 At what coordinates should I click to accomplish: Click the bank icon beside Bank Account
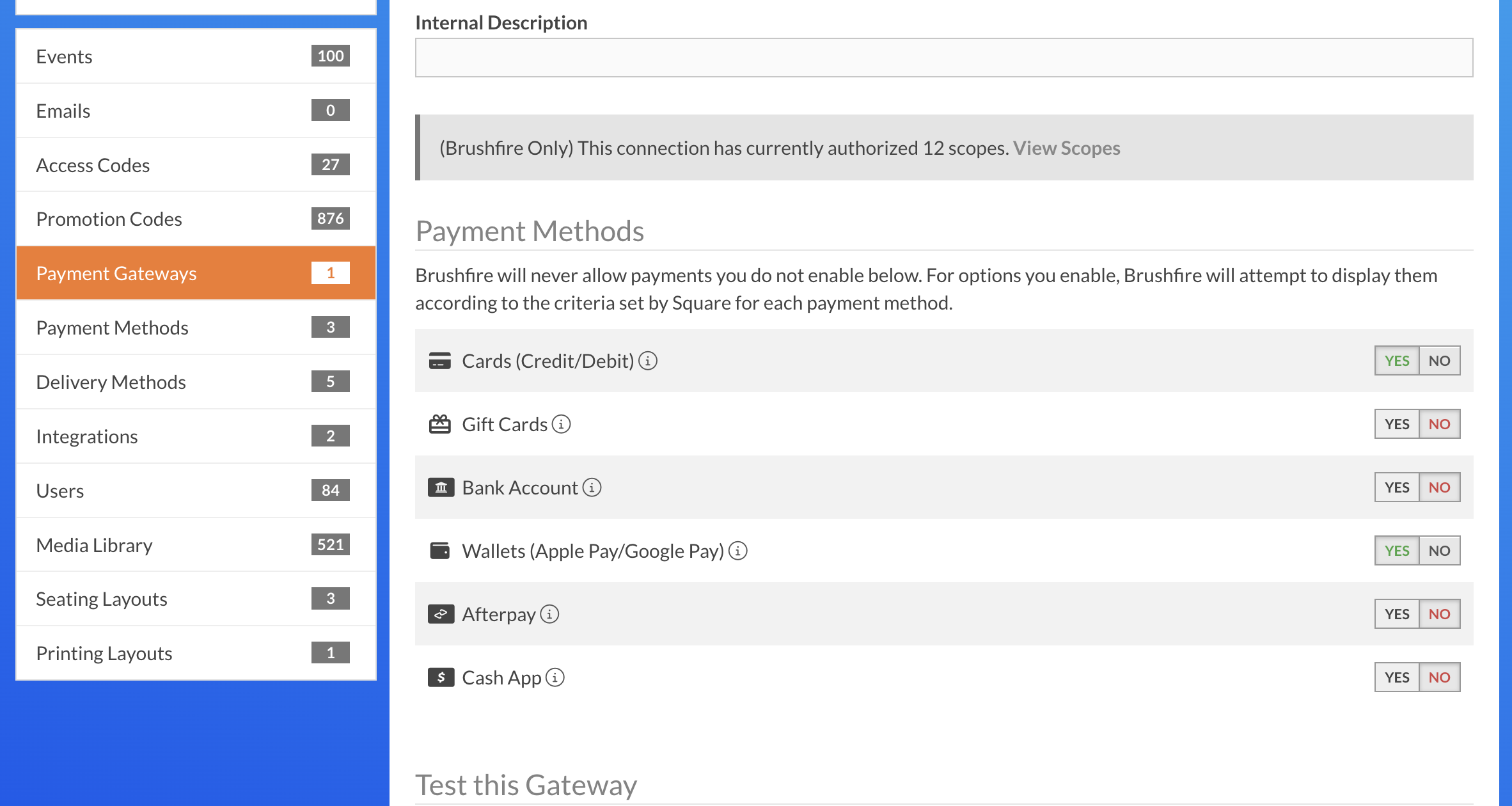[x=441, y=487]
